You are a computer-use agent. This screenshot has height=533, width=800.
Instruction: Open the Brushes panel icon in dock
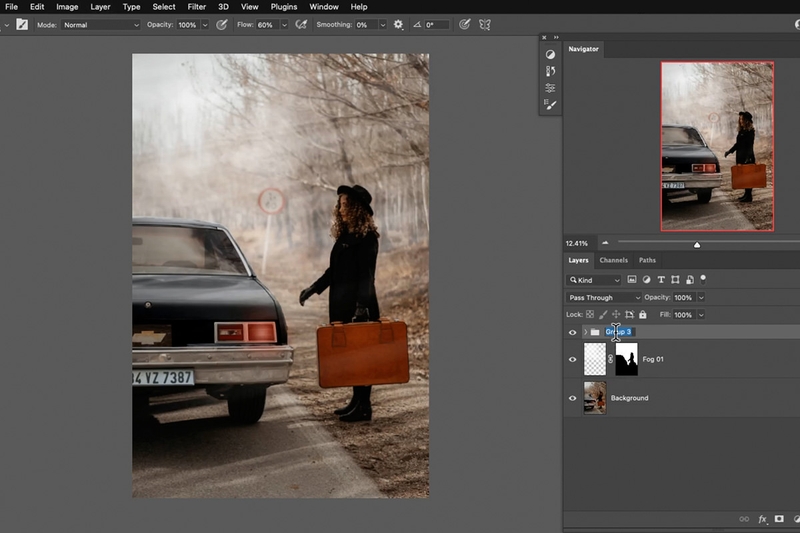tap(550, 105)
